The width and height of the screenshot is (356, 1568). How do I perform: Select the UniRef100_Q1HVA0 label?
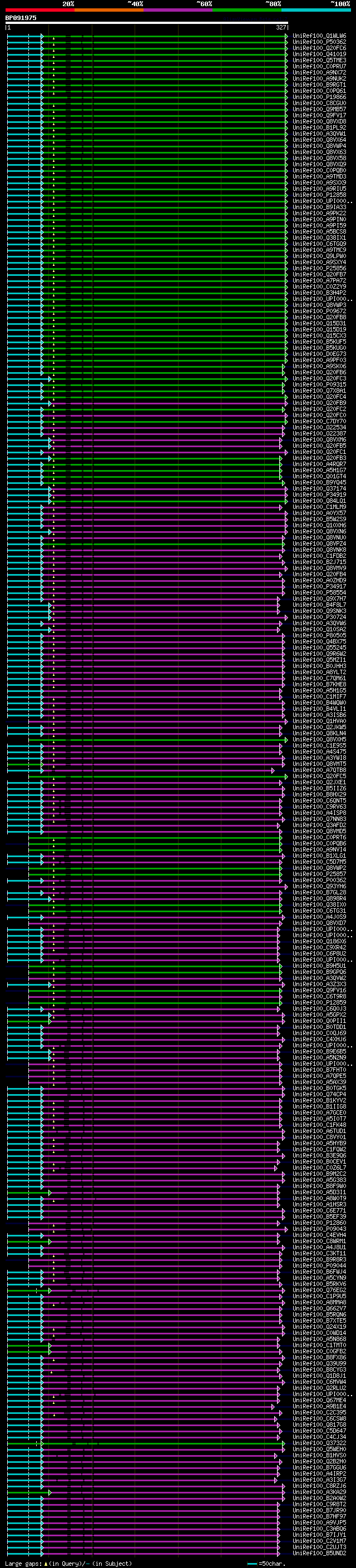319,721
